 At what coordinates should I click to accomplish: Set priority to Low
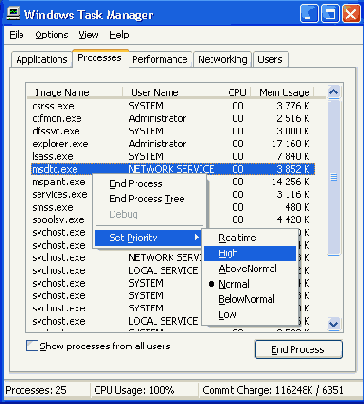coord(250,315)
